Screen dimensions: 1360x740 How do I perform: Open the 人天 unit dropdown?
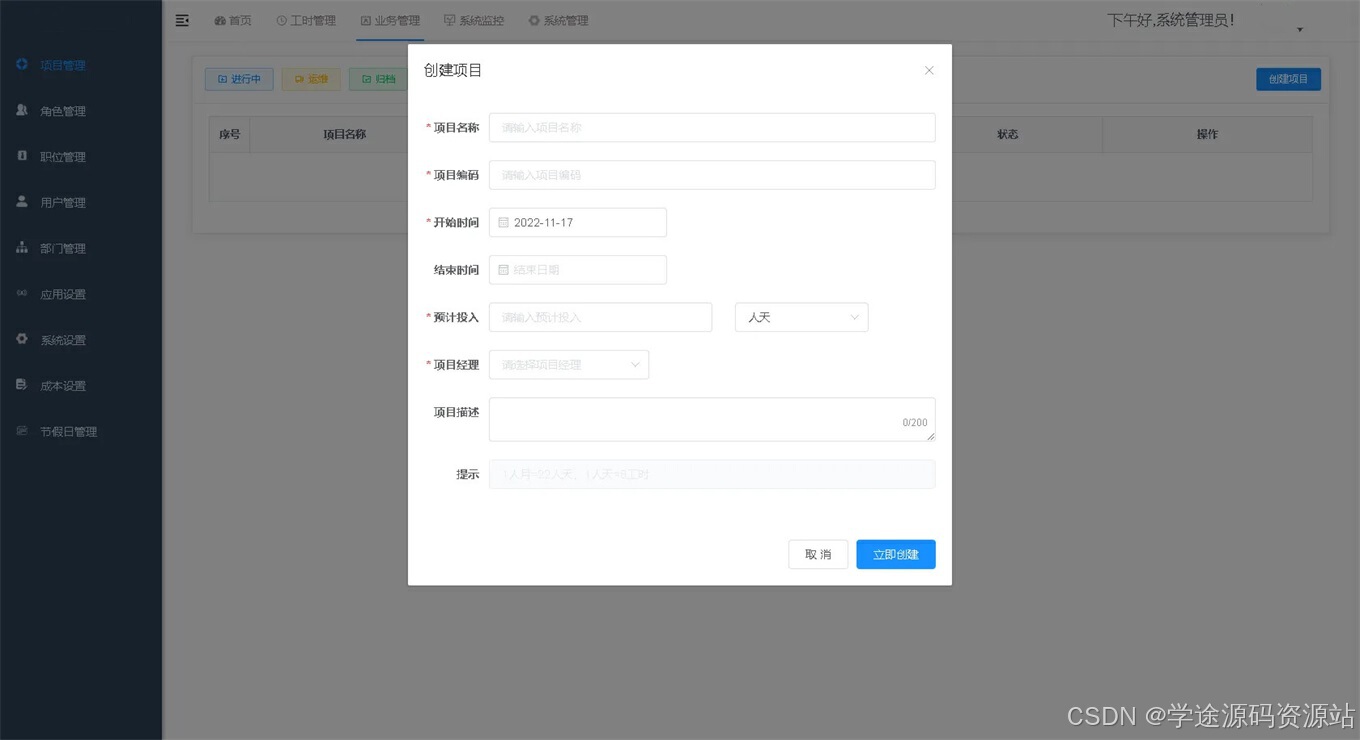point(802,317)
